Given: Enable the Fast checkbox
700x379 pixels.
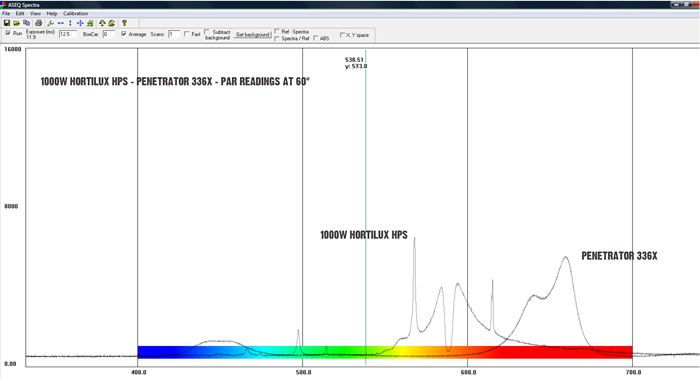Looking at the screenshot, I should click(187, 33).
